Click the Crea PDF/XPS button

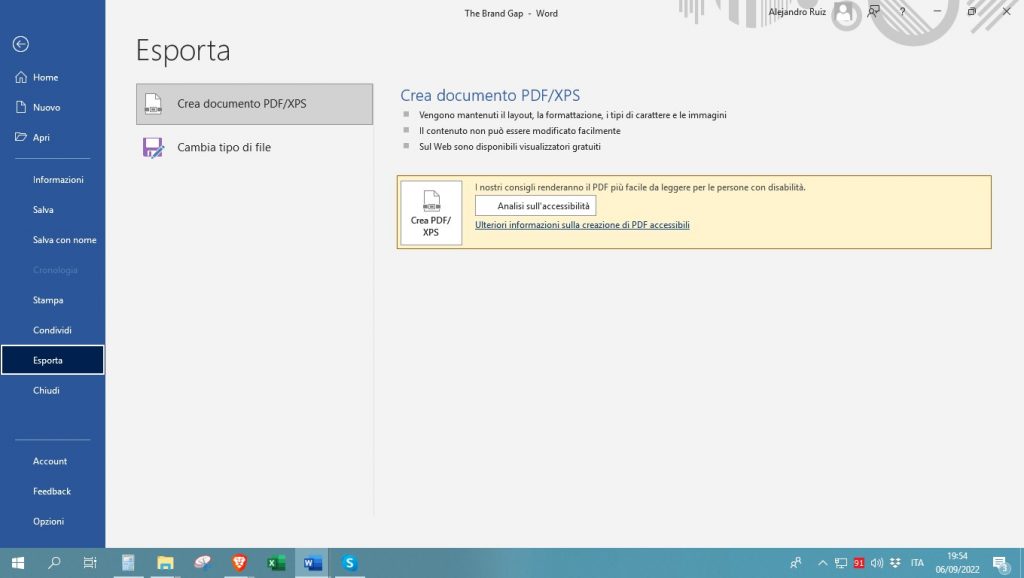(x=431, y=212)
